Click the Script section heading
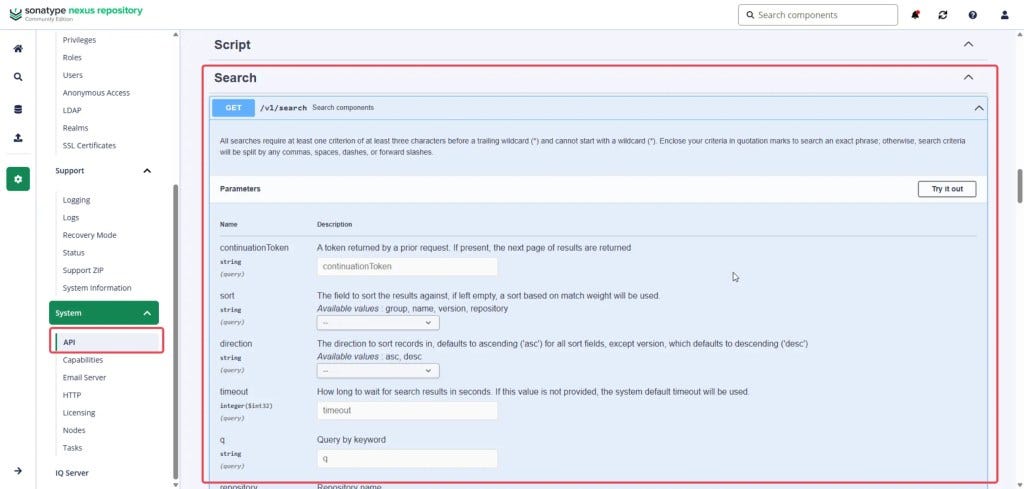The width and height of the screenshot is (1024, 489). click(x=232, y=44)
